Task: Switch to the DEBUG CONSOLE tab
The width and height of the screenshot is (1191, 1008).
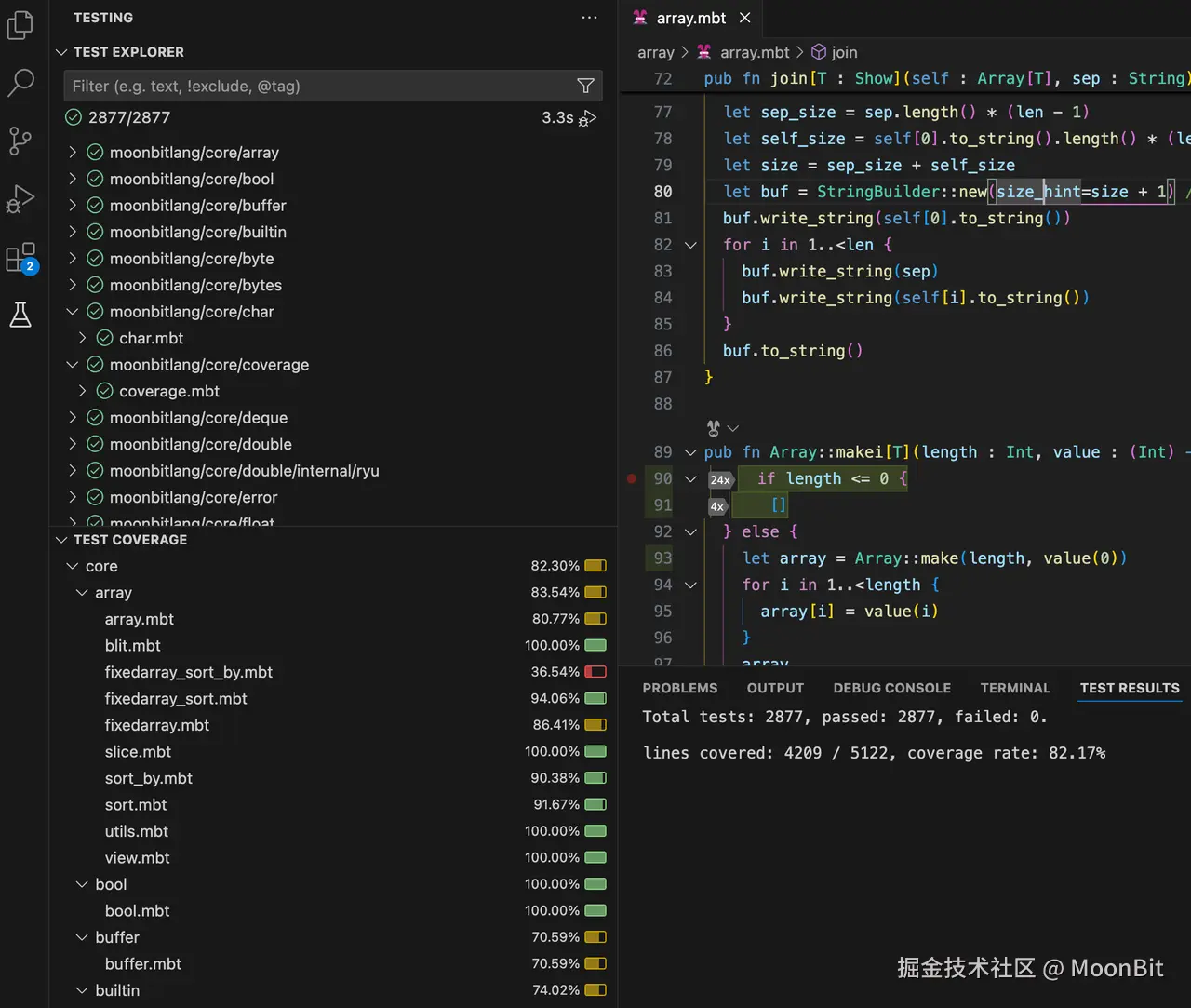Action: point(892,688)
